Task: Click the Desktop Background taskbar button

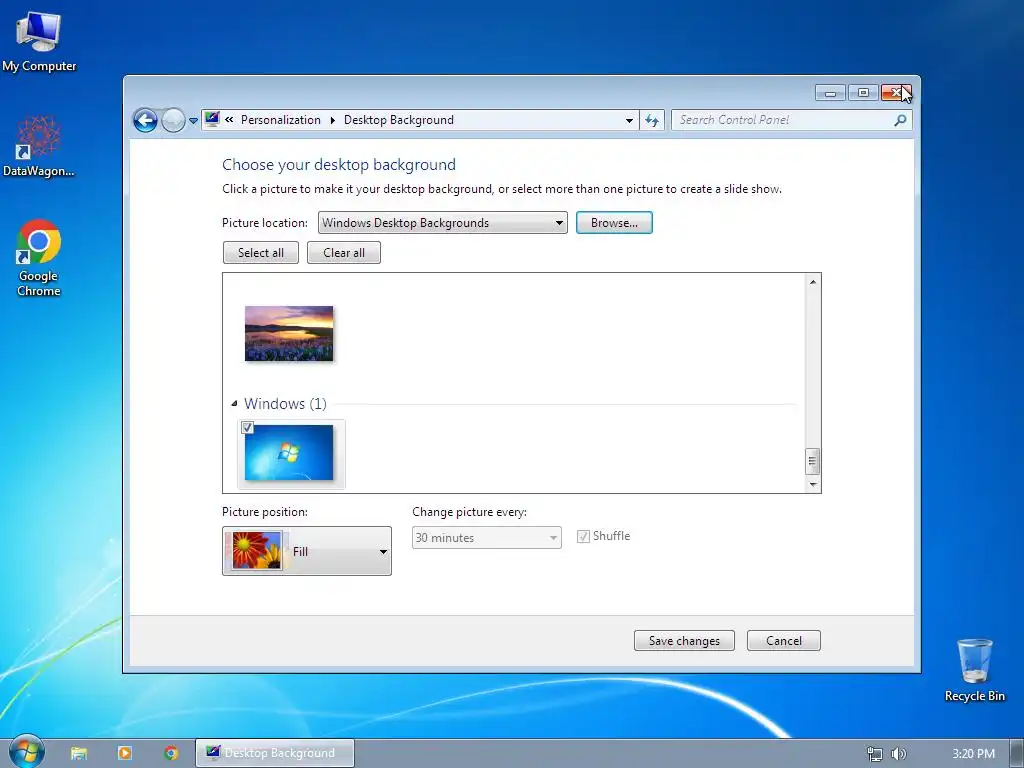Action: point(275,753)
